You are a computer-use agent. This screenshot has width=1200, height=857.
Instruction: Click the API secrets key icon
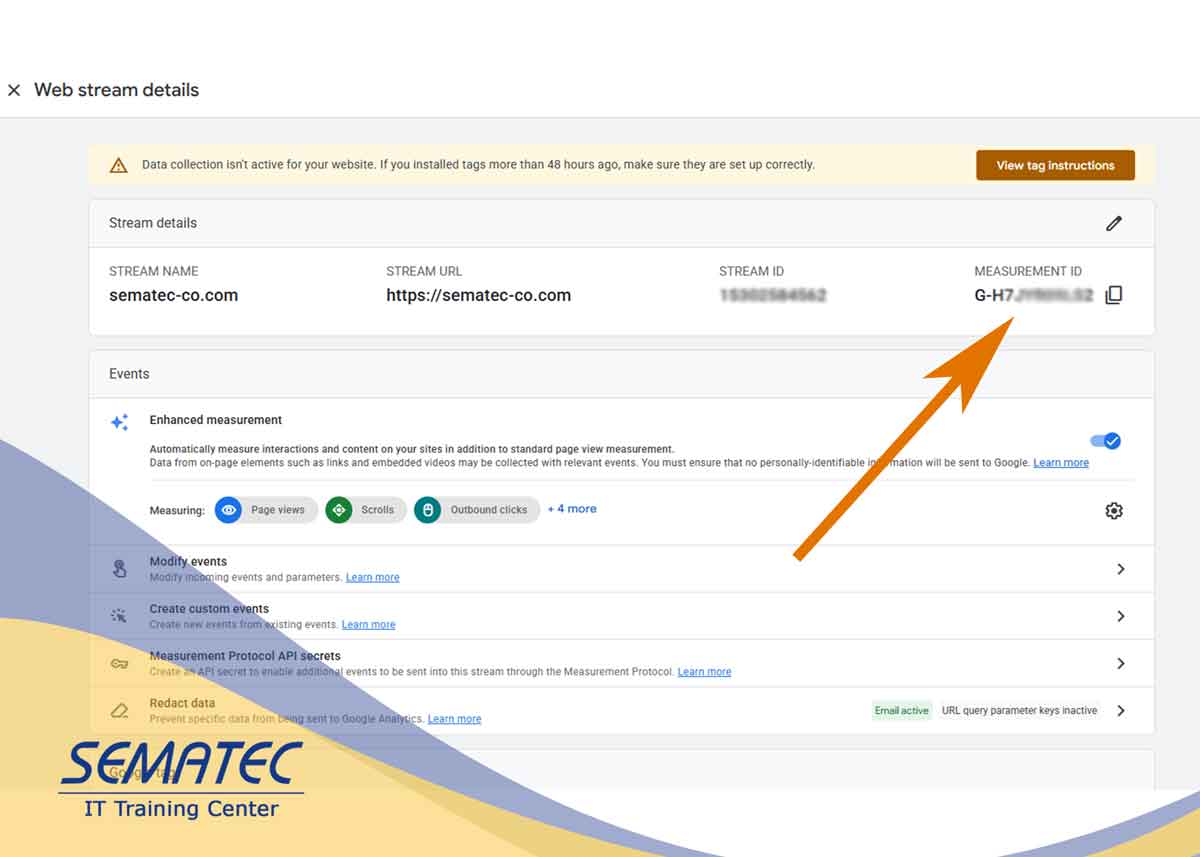[x=119, y=664]
